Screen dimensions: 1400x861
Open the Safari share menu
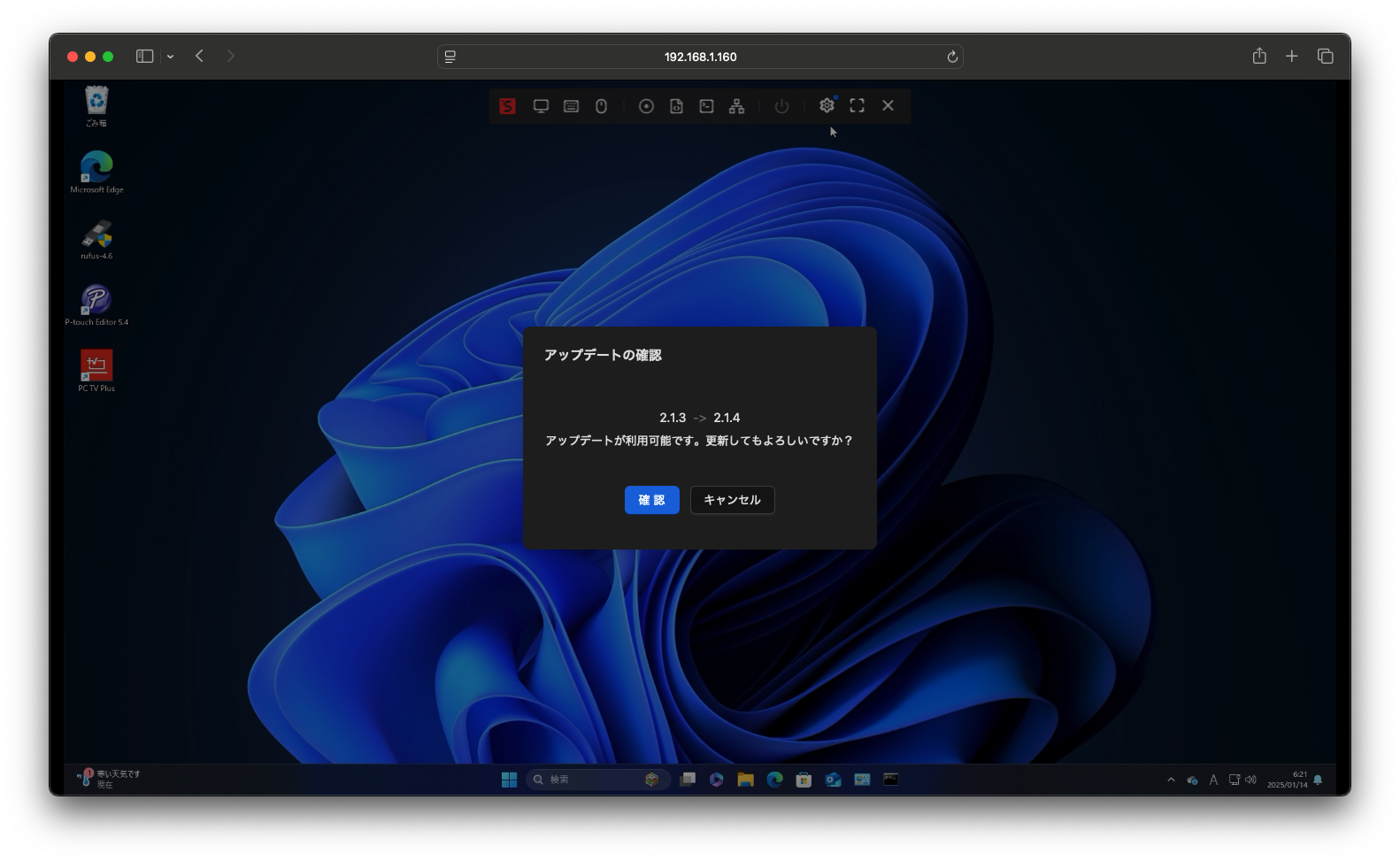[1259, 56]
